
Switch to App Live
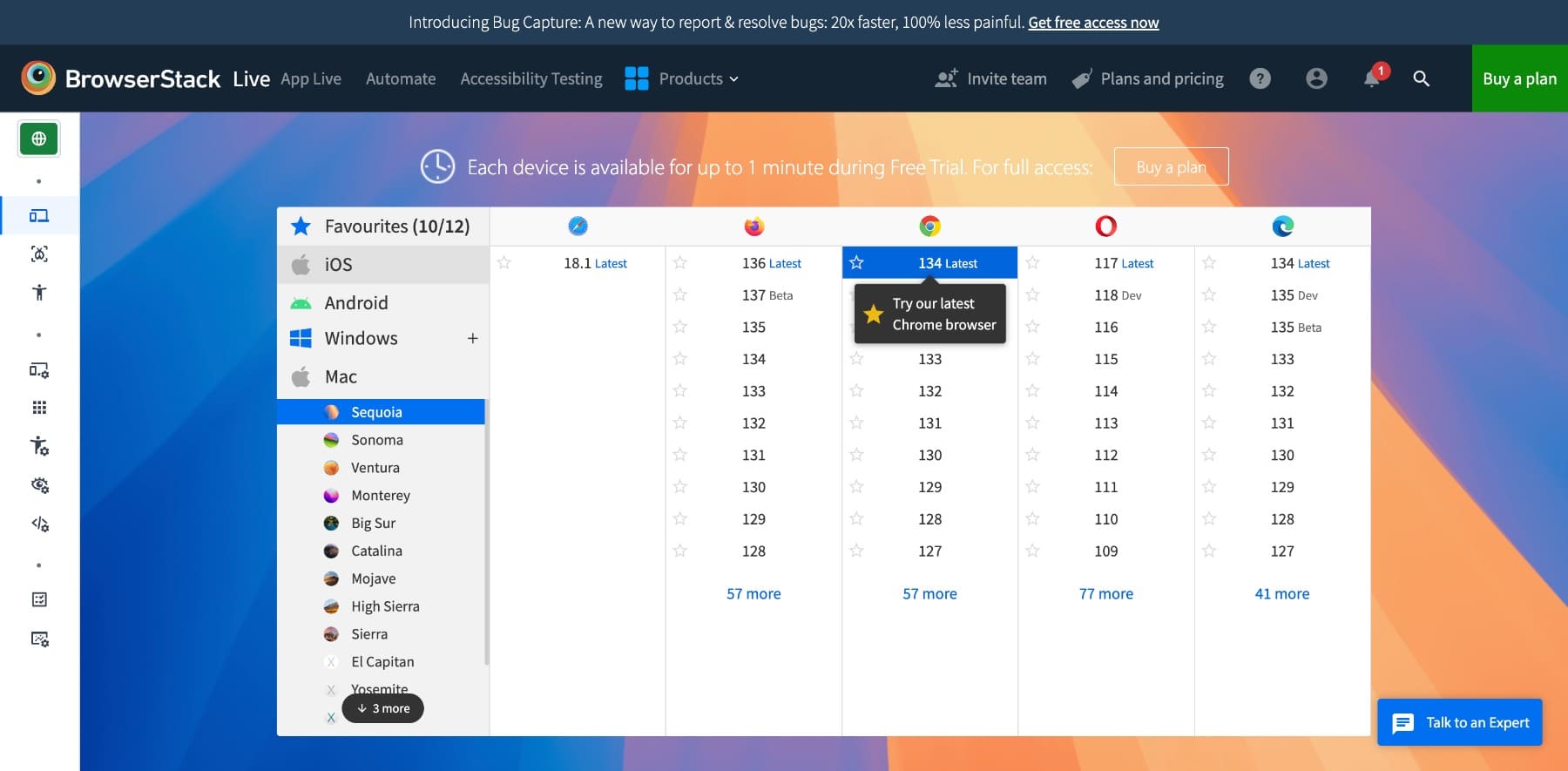[x=311, y=78]
